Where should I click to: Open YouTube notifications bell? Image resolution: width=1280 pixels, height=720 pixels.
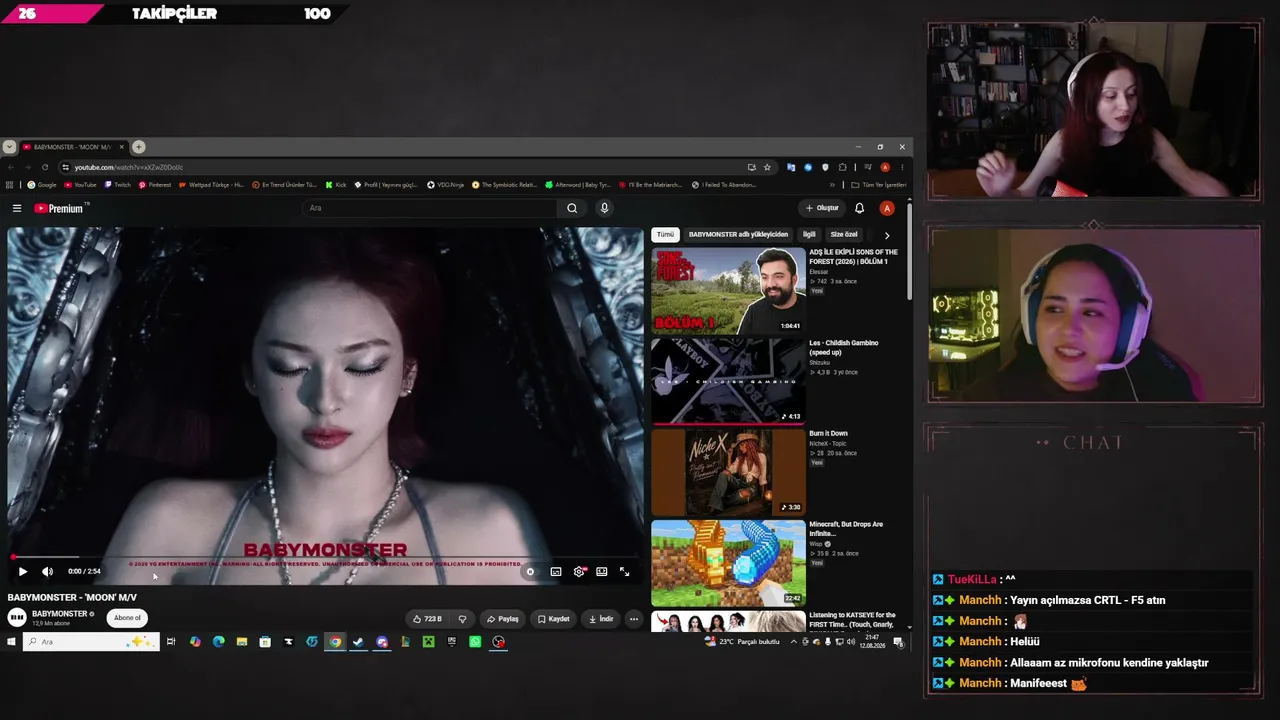[859, 208]
